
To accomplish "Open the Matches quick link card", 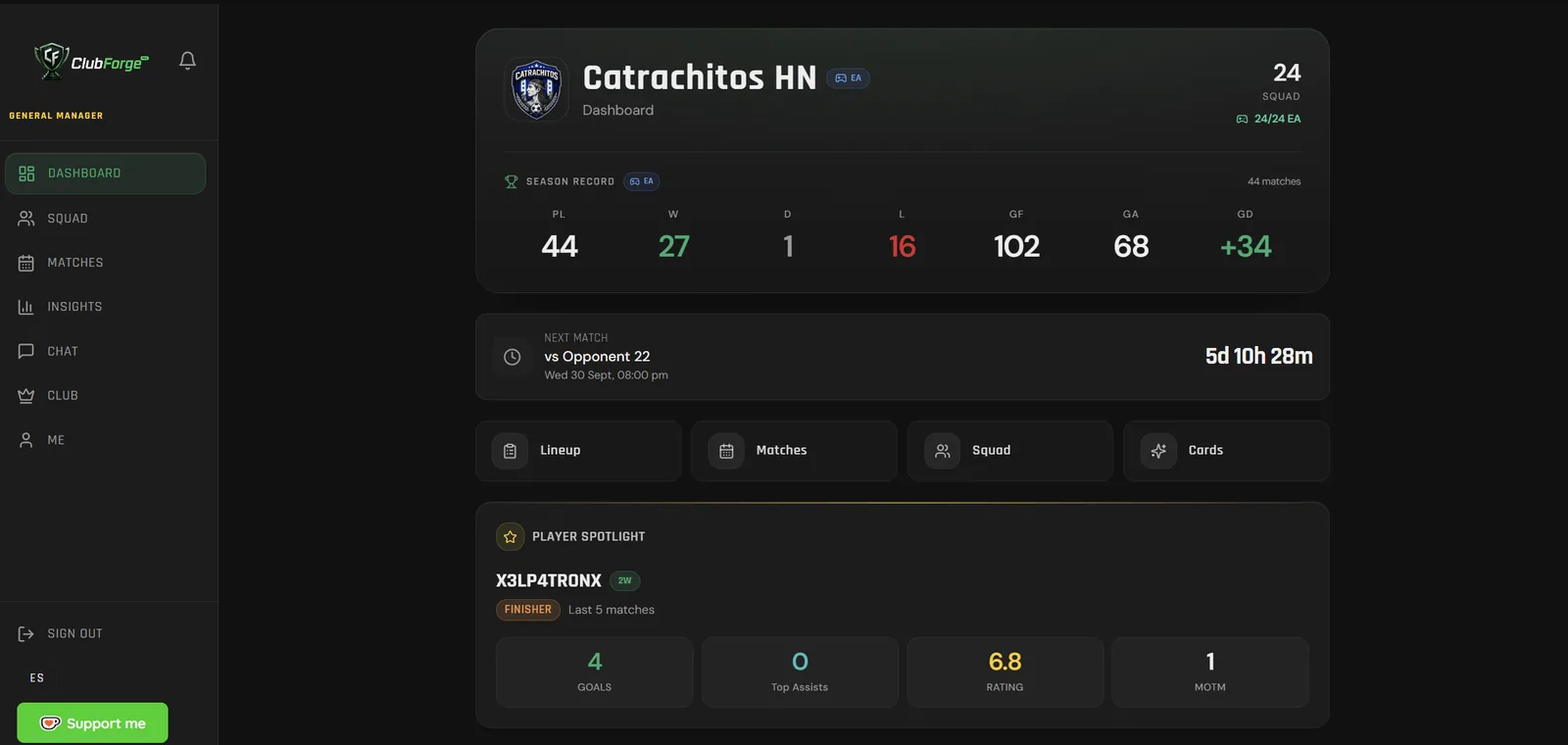I will click(x=794, y=451).
